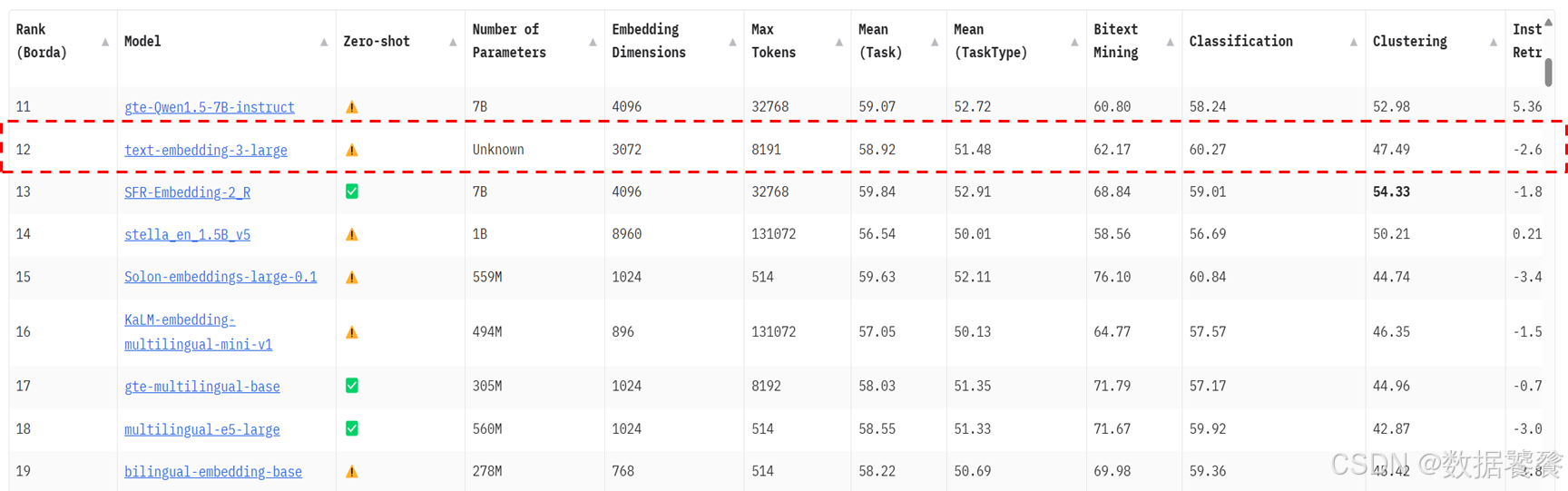Sort by Classification column arrow
The height and width of the screenshot is (491, 1568).
(1354, 42)
